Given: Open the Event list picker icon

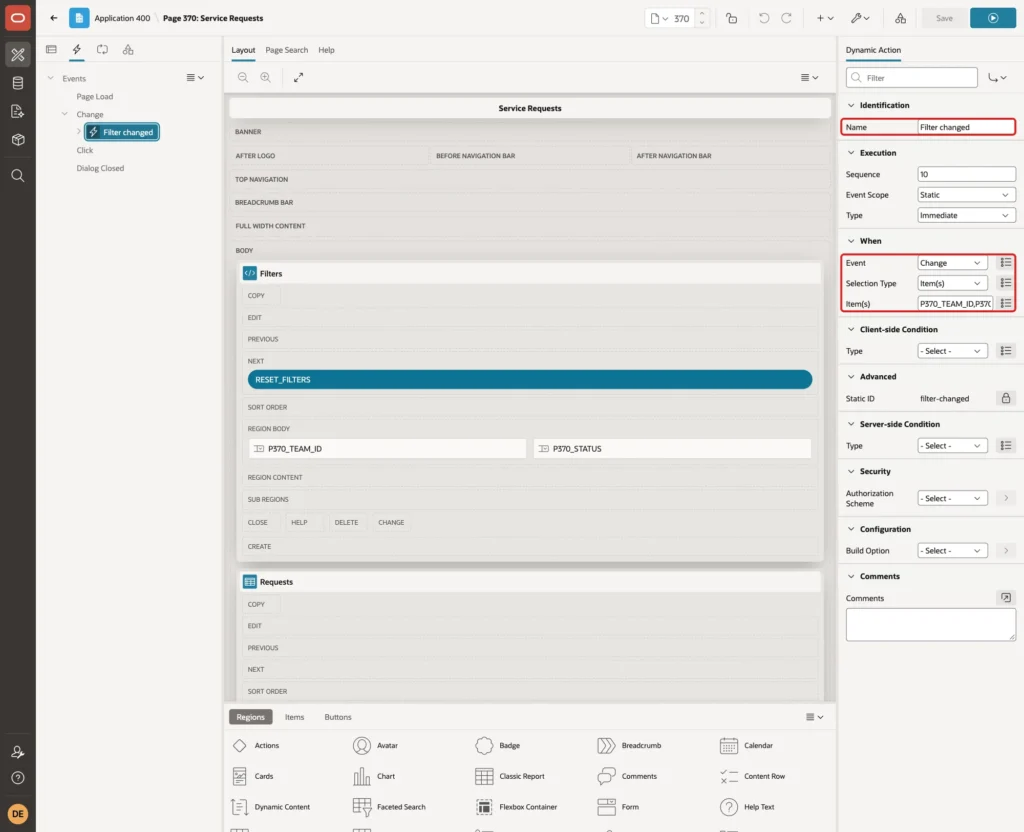Looking at the screenshot, I should point(1006,263).
